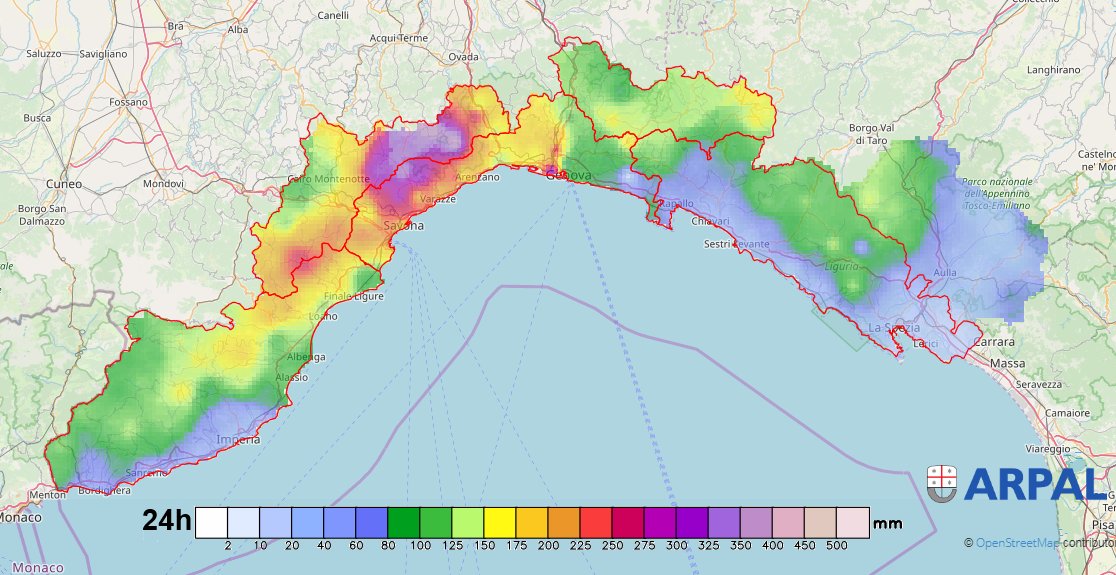The image size is (1116, 575).
Task: Click the Albenga town label
Action: (306, 357)
